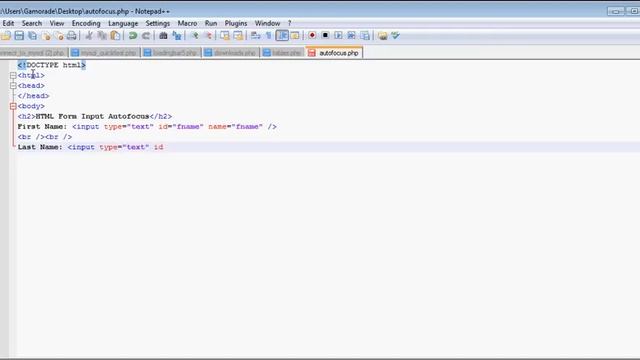Click the Print toolbar icon
This screenshot has width=640, height=360.
click(x=71, y=36)
